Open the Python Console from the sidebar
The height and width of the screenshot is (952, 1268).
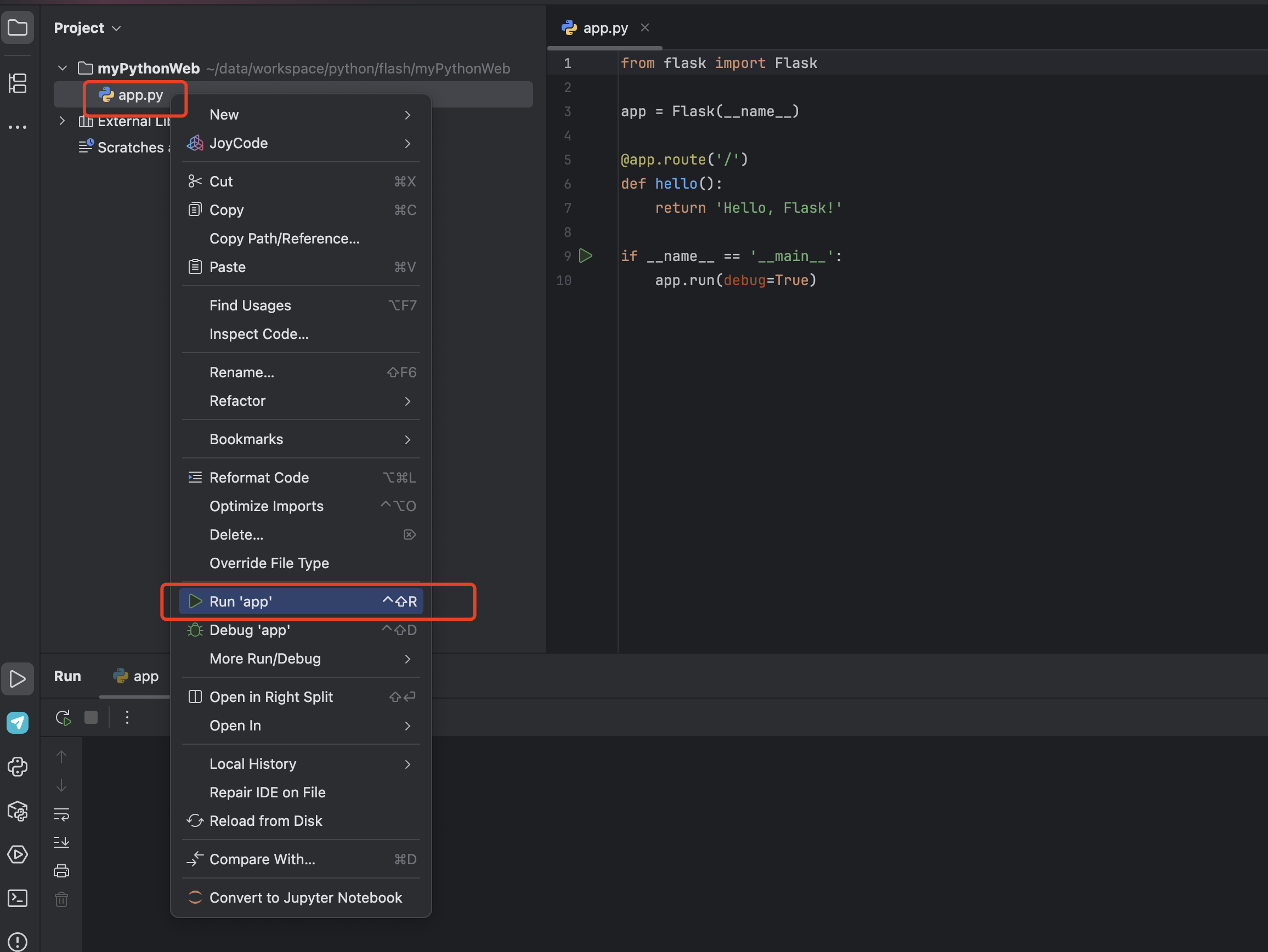18,767
